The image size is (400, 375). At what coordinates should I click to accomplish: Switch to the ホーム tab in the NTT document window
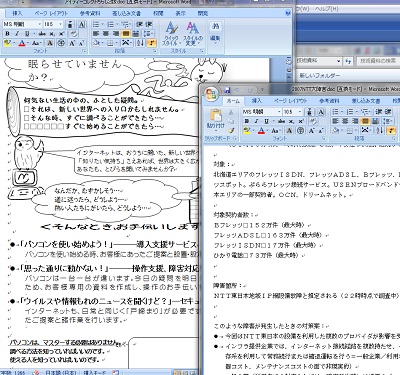point(233,100)
